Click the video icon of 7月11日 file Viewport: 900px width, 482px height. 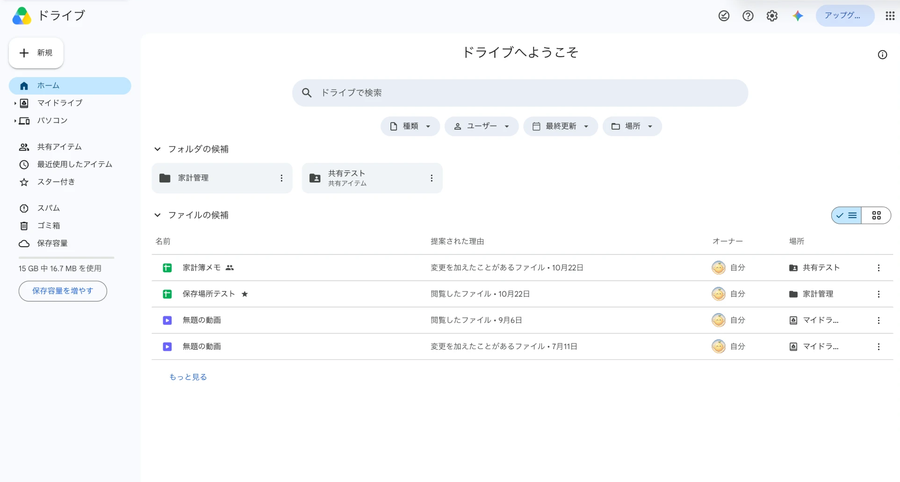click(167, 347)
